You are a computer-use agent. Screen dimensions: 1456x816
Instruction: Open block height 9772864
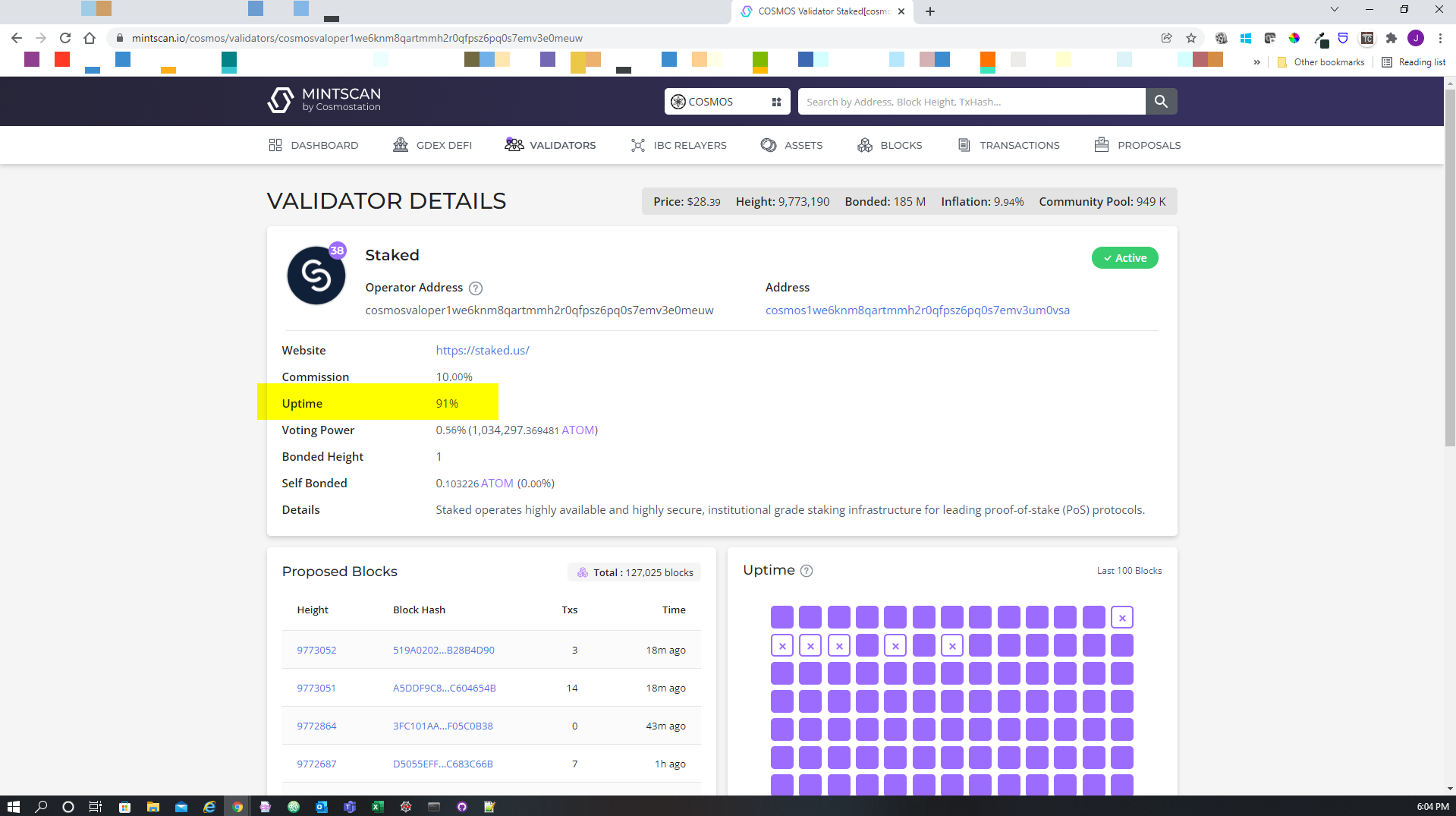(x=316, y=726)
